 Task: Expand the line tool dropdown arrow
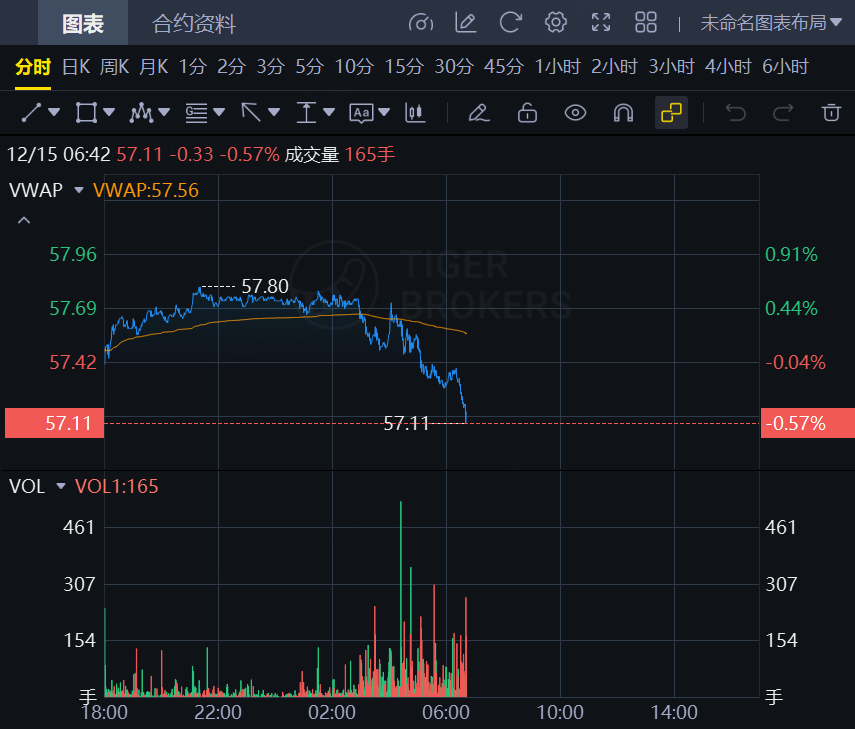54,112
